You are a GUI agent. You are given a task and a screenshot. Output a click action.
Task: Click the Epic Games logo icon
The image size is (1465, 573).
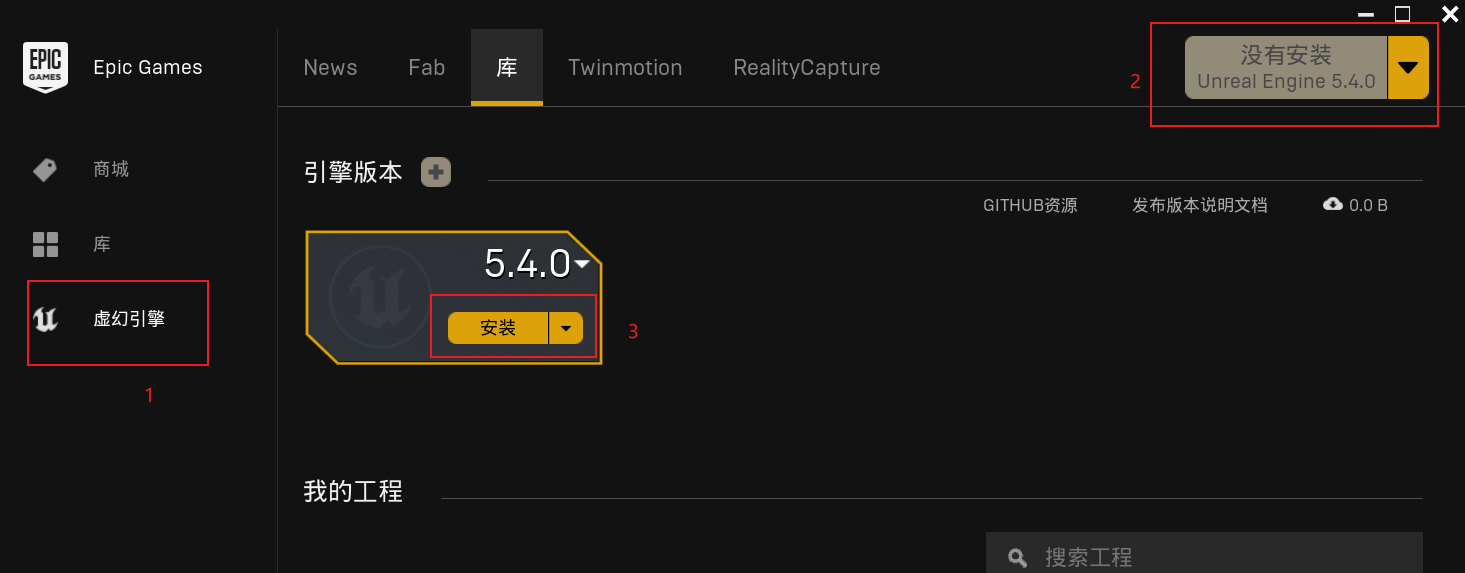45,67
